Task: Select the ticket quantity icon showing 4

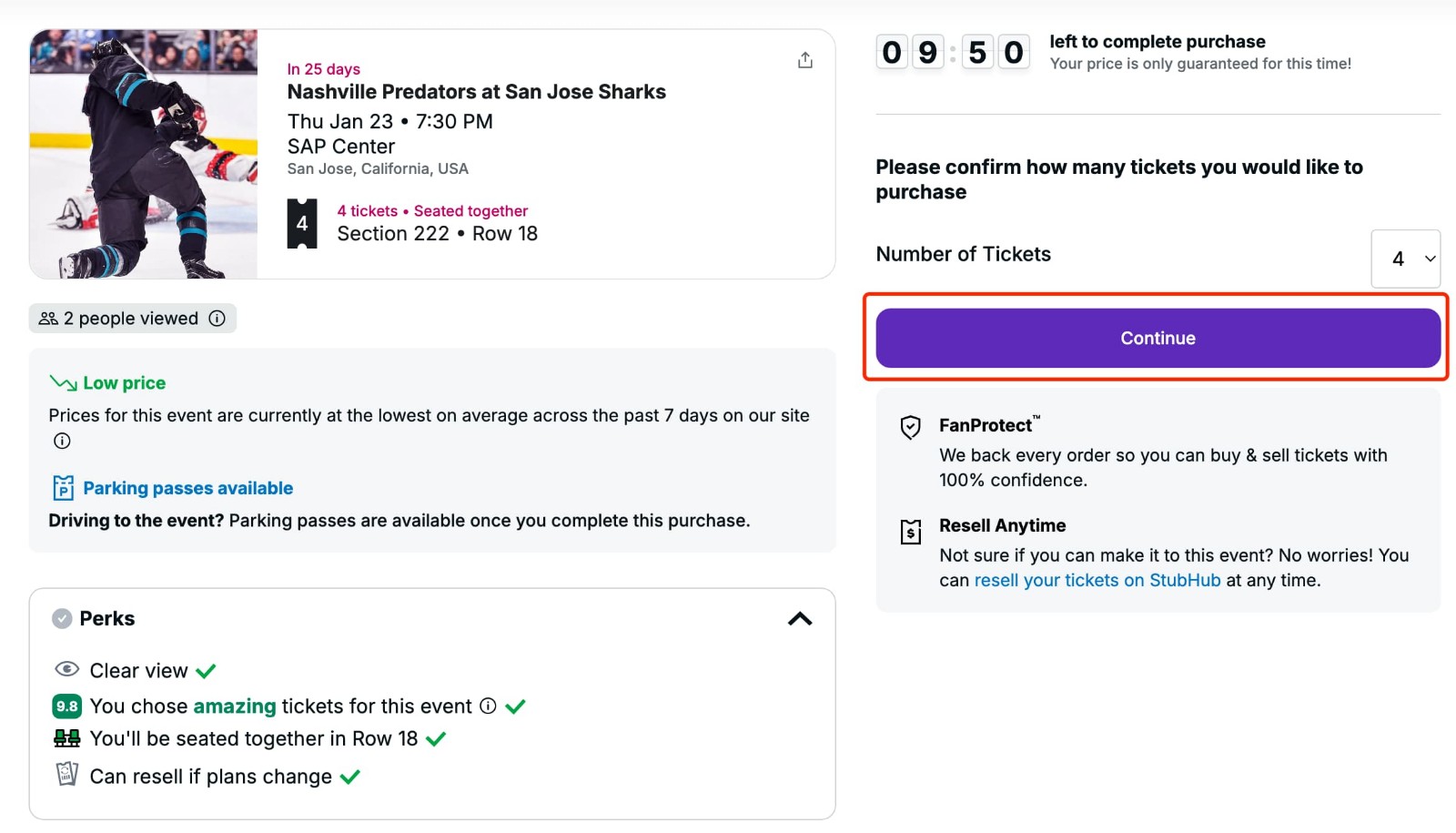Action: [x=301, y=222]
